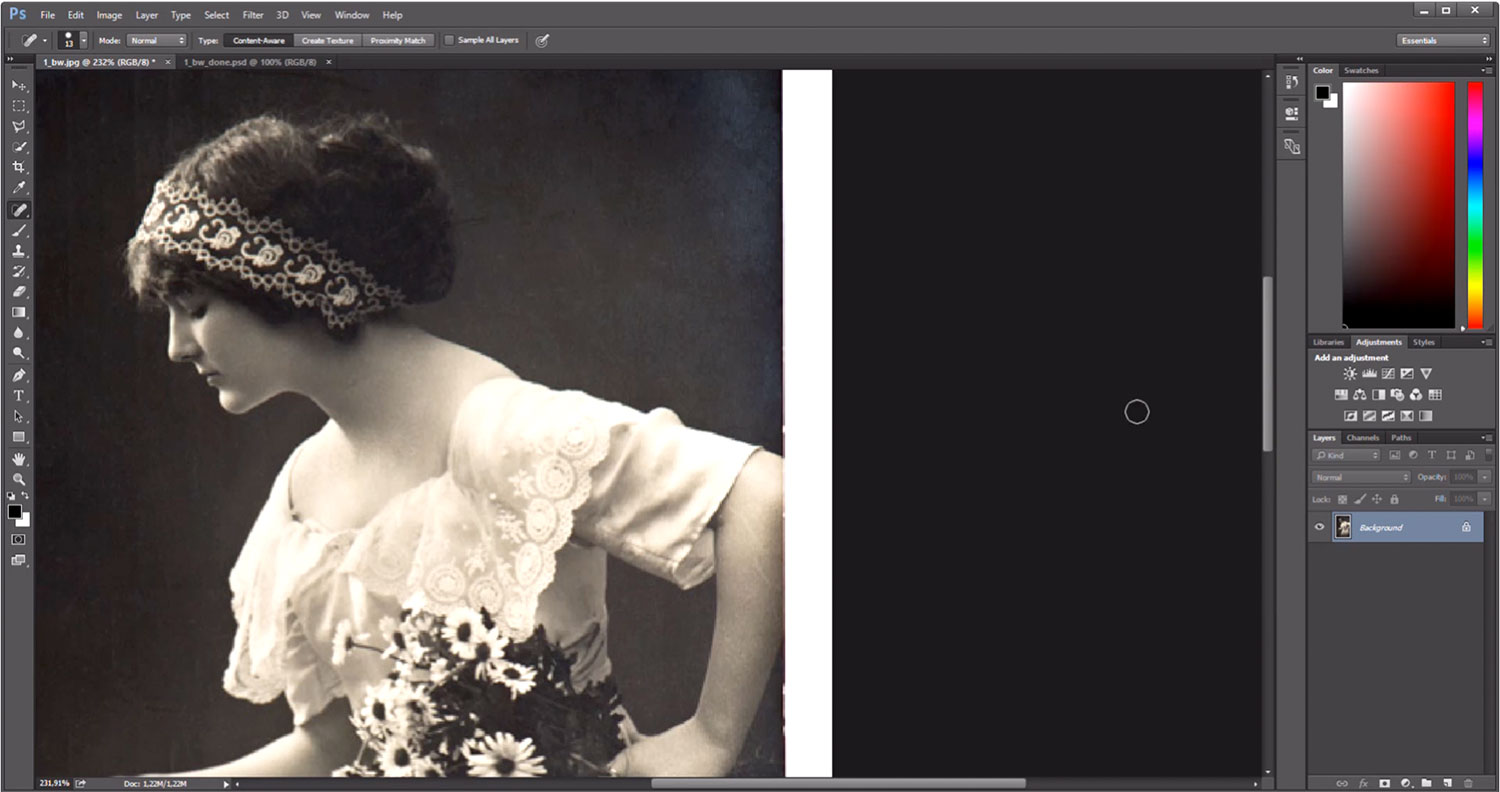Expand the Essentials workspace dropdown

1443,40
